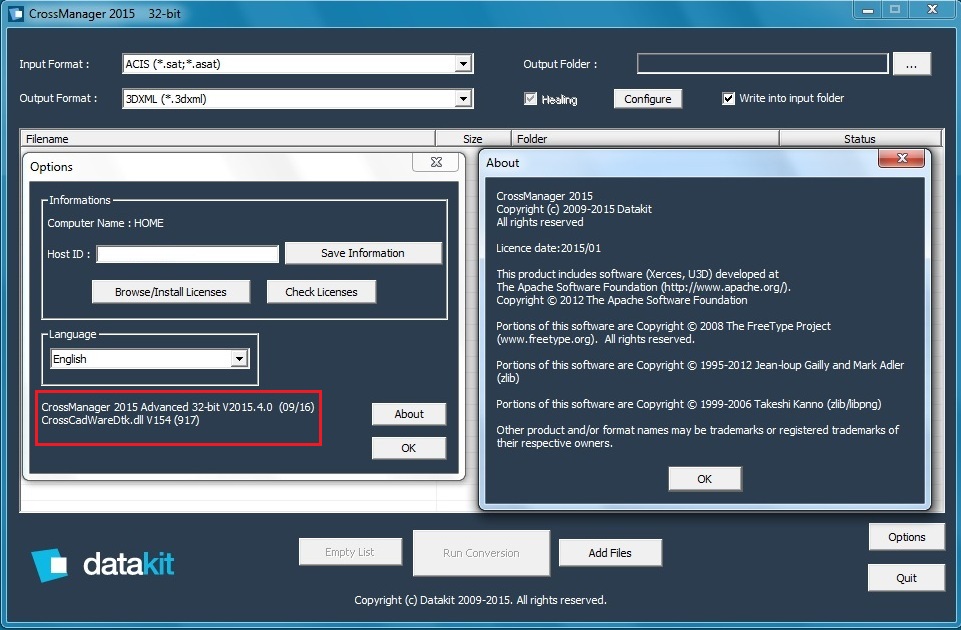Click the Empty List button
Viewport: 961px width, 630px height.
click(350, 552)
